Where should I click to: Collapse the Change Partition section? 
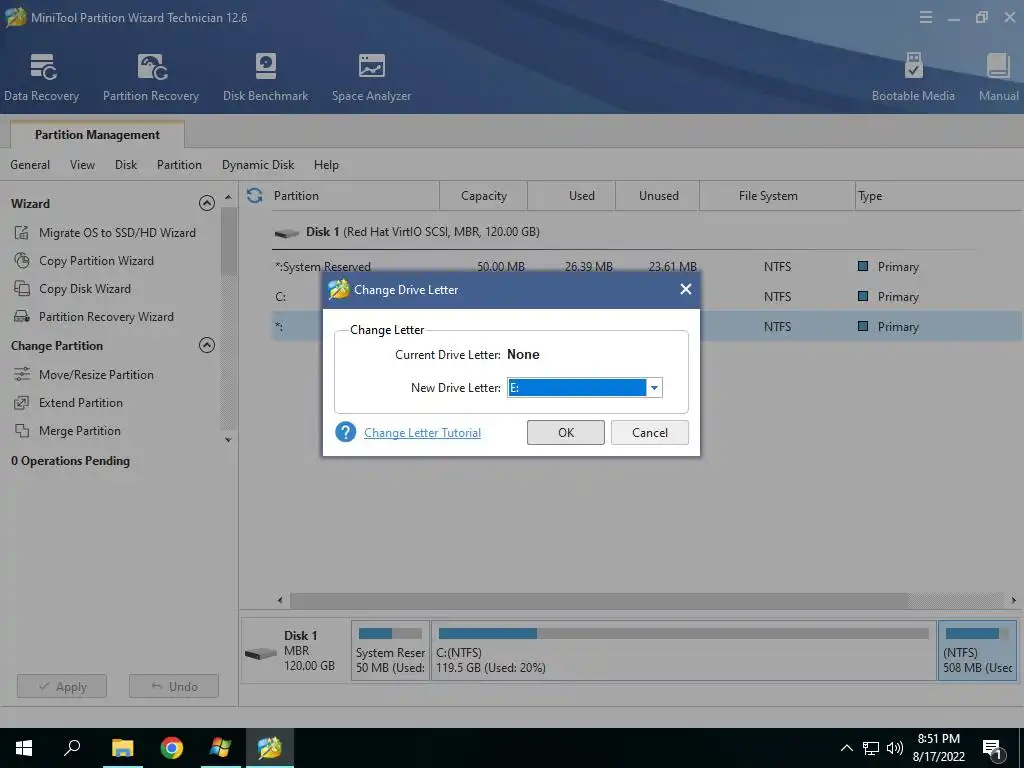click(x=206, y=345)
